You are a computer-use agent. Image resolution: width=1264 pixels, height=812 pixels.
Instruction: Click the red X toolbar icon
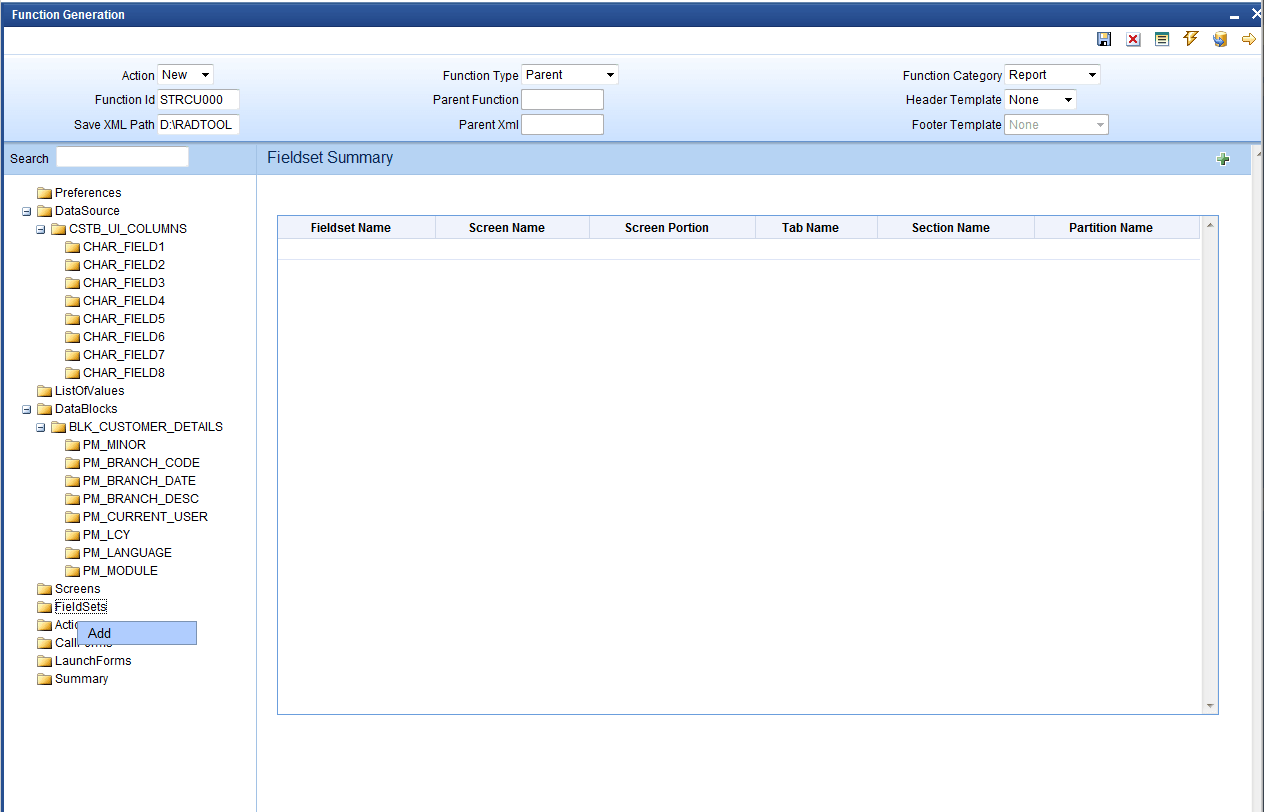(x=1133, y=39)
